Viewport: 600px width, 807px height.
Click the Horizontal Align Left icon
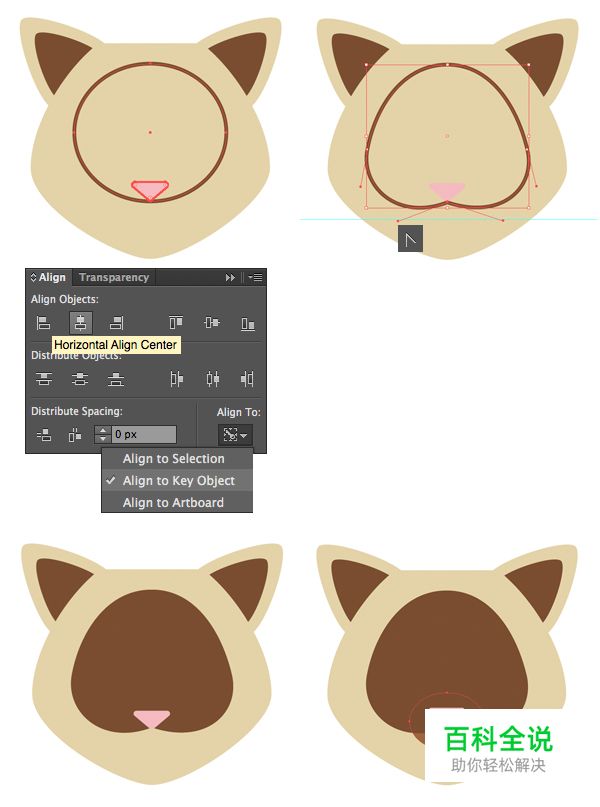click(43, 322)
